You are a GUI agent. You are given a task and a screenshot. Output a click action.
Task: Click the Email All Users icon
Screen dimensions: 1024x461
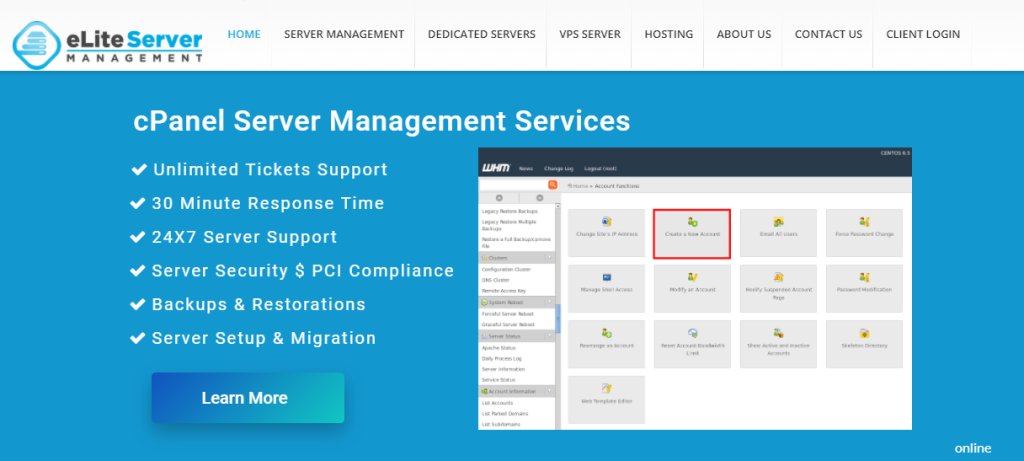(778, 222)
